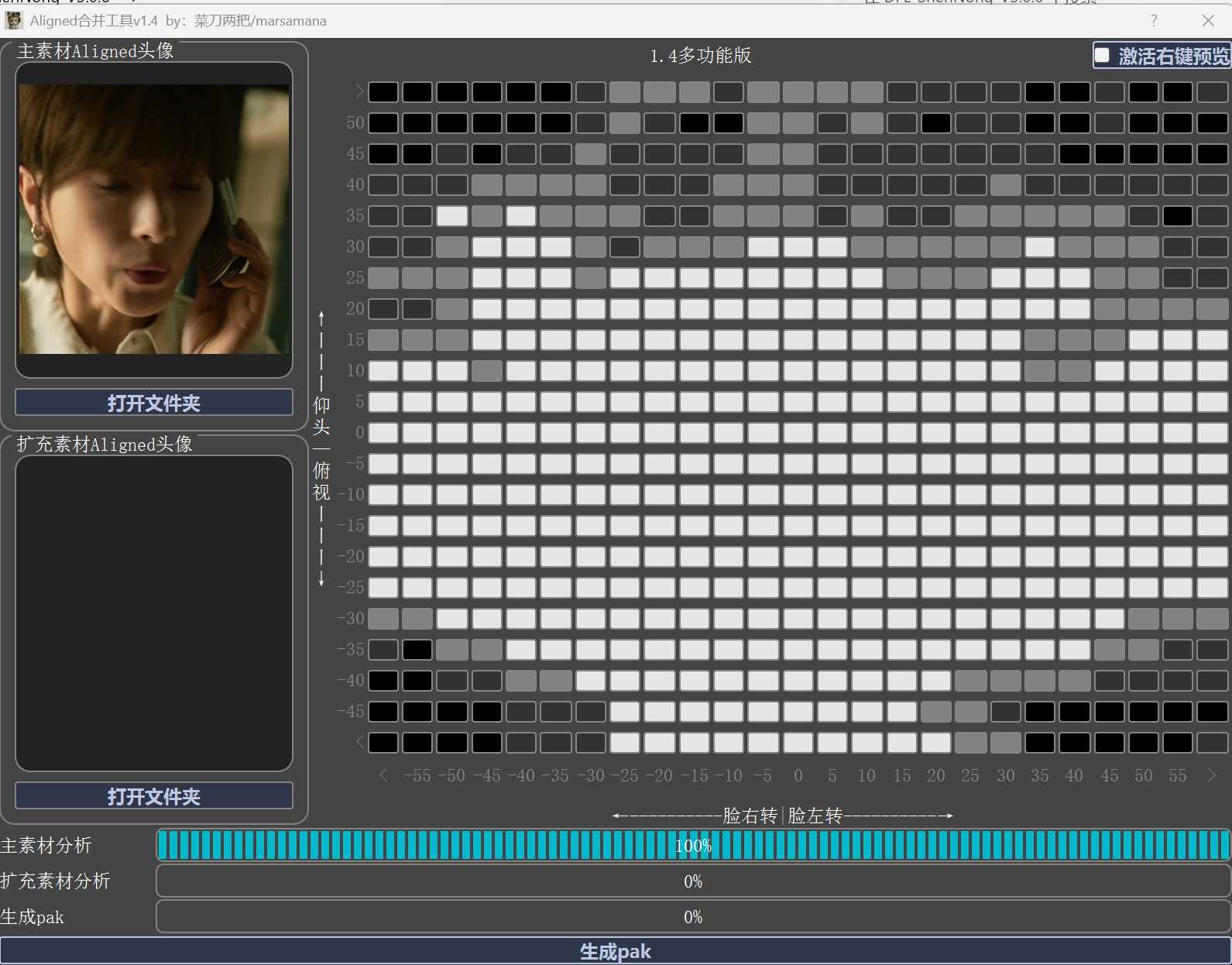Open folder for 扩充素材Aligned头像
Image resolution: width=1232 pixels, height=965 pixels.
point(154,796)
